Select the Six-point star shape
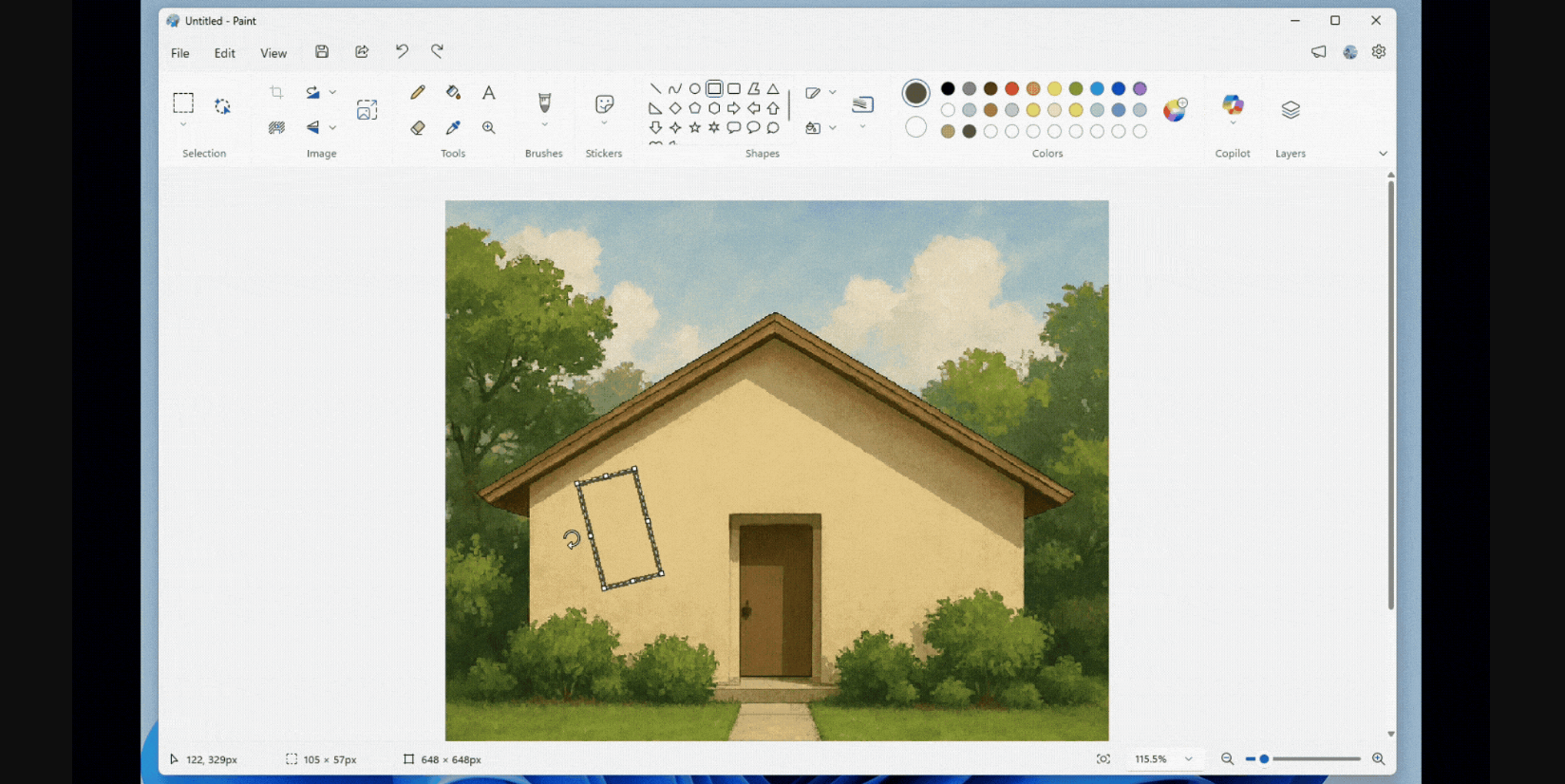1565x784 pixels. click(714, 127)
